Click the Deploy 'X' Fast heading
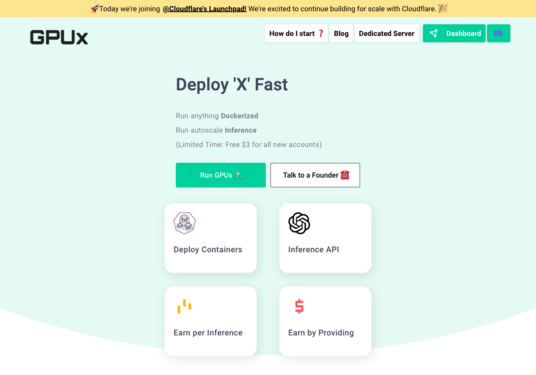 click(232, 84)
